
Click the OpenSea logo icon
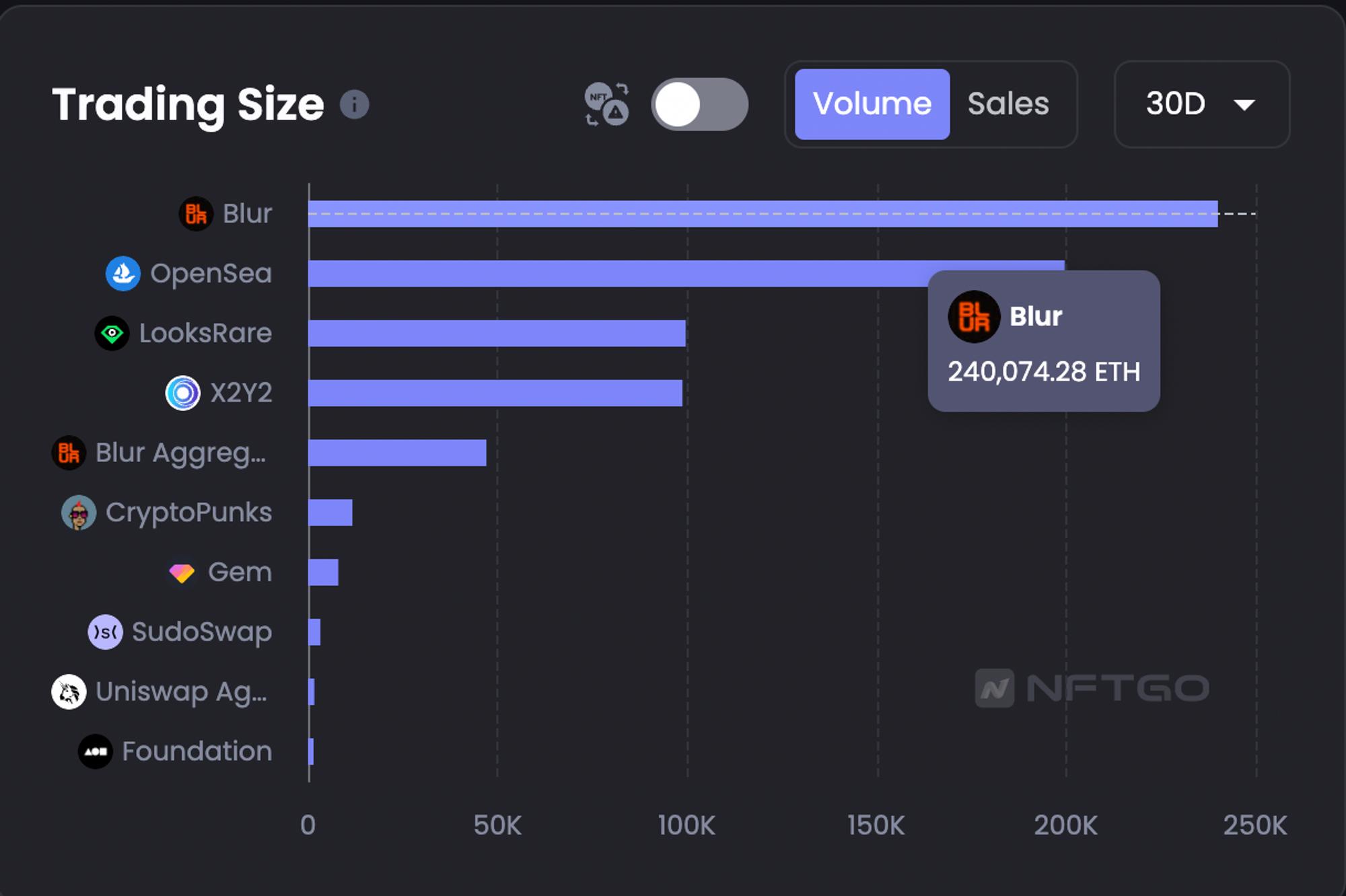(123, 274)
